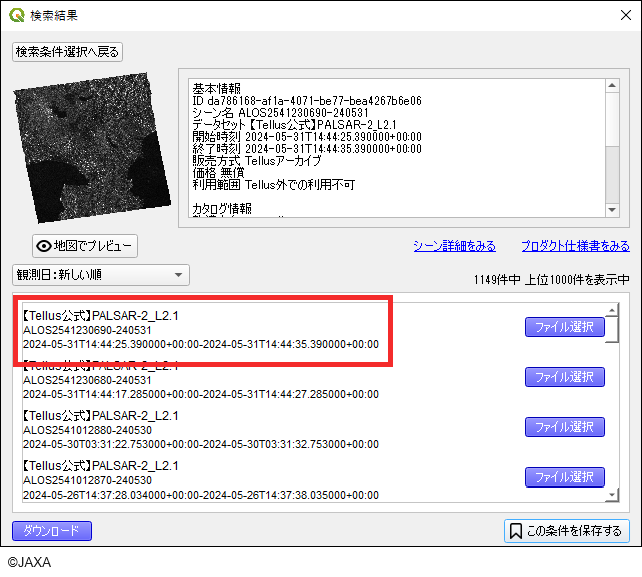Click the ID da786168 line in 基本情報
This screenshot has width=642, height=577.
307,101
